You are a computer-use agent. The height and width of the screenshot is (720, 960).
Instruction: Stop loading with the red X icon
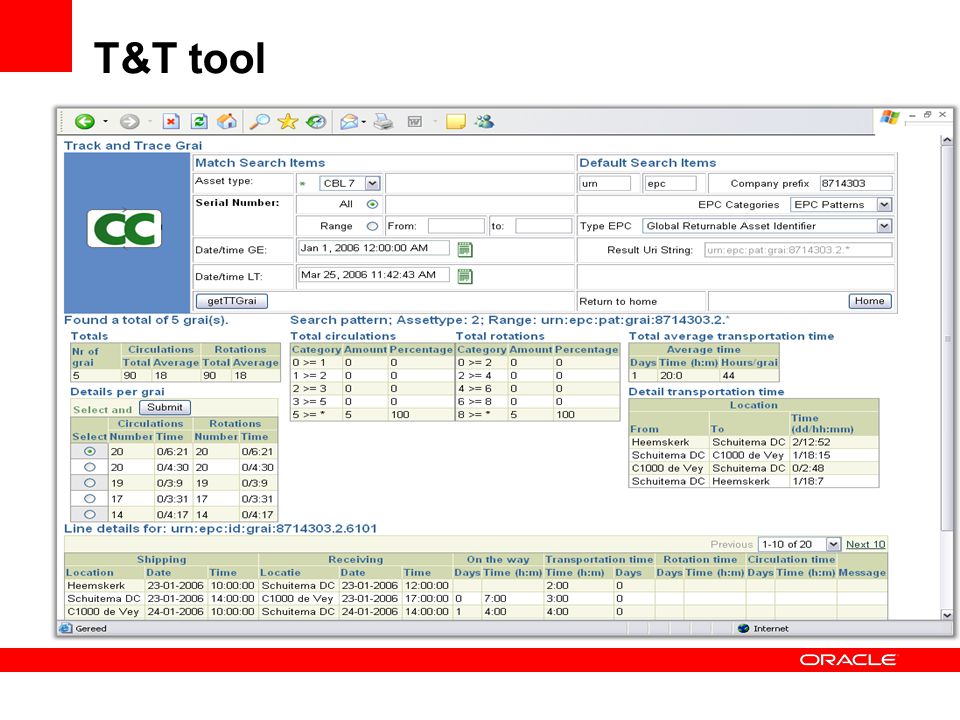(171, 121)
